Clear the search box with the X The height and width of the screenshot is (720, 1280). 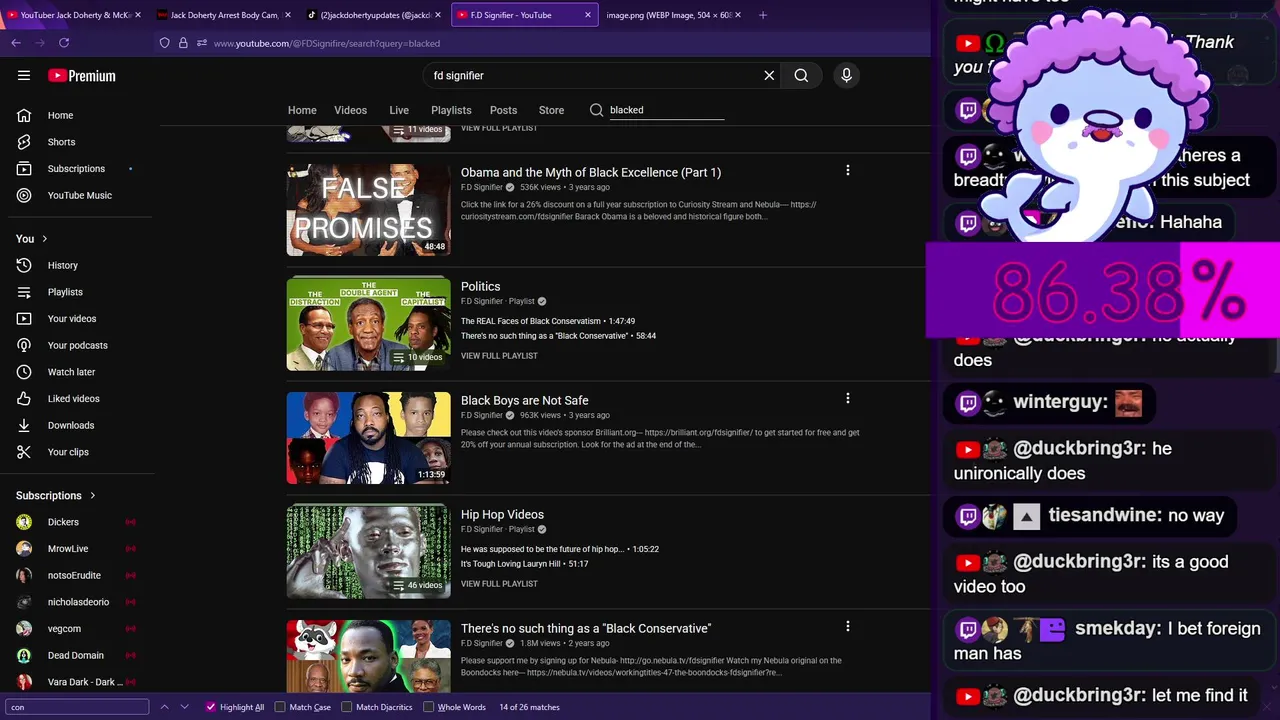pyautogui.click(x=769, y=75)
